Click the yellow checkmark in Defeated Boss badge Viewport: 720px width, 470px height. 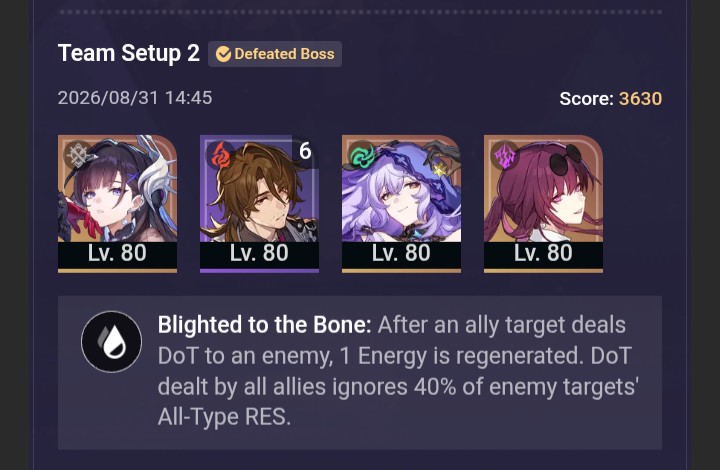click(223, 54)
